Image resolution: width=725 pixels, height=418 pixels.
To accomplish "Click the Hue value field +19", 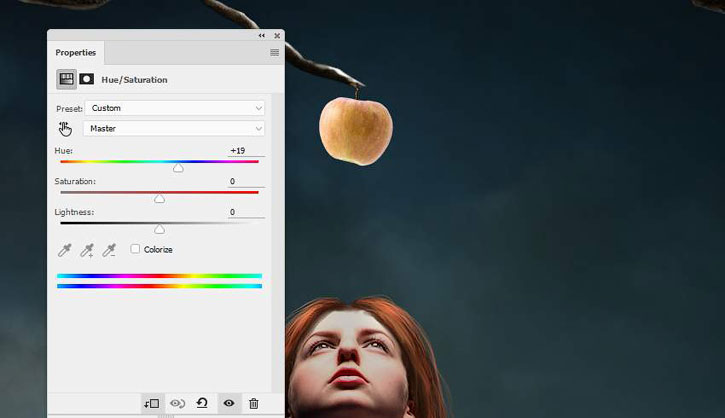I will (246, 151).
